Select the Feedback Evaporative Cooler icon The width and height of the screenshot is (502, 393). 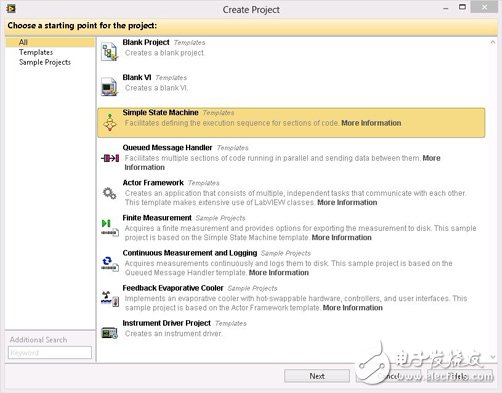coord(110,299)
